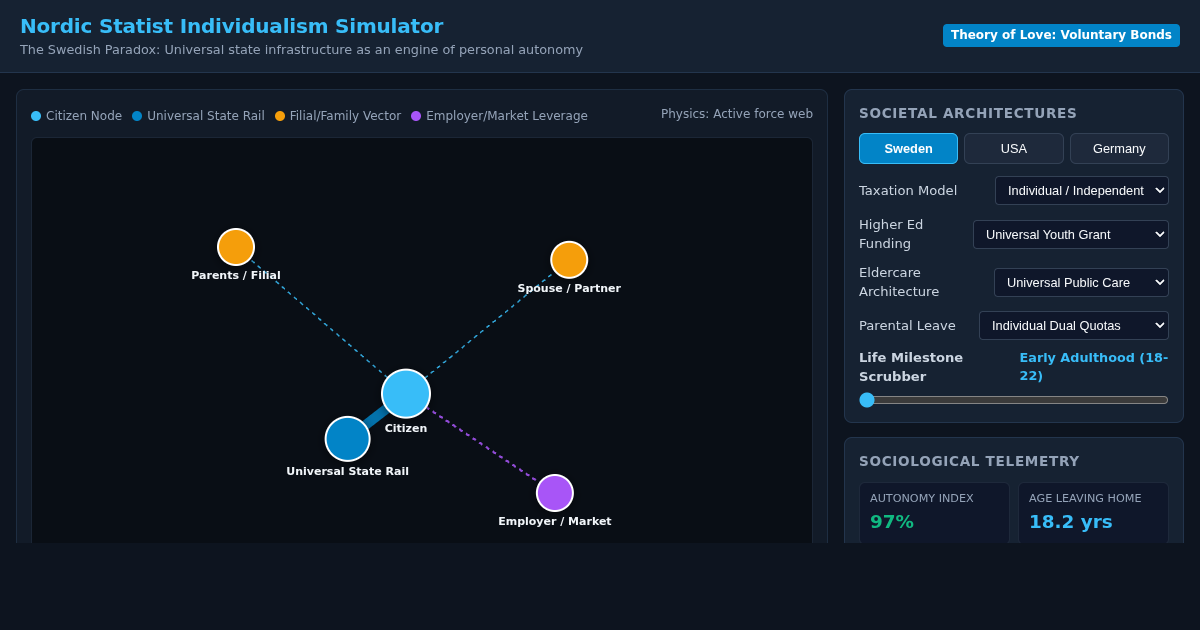This screenshot has width=1200, height=630.
Task: Click Theory of Love: Voluntary Bonds badge
Action: click(1061, 35)
